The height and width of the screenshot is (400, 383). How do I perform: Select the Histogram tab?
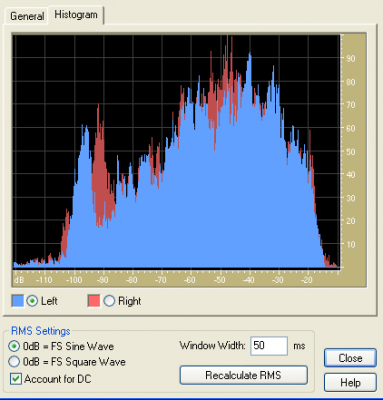coord(76,15)
